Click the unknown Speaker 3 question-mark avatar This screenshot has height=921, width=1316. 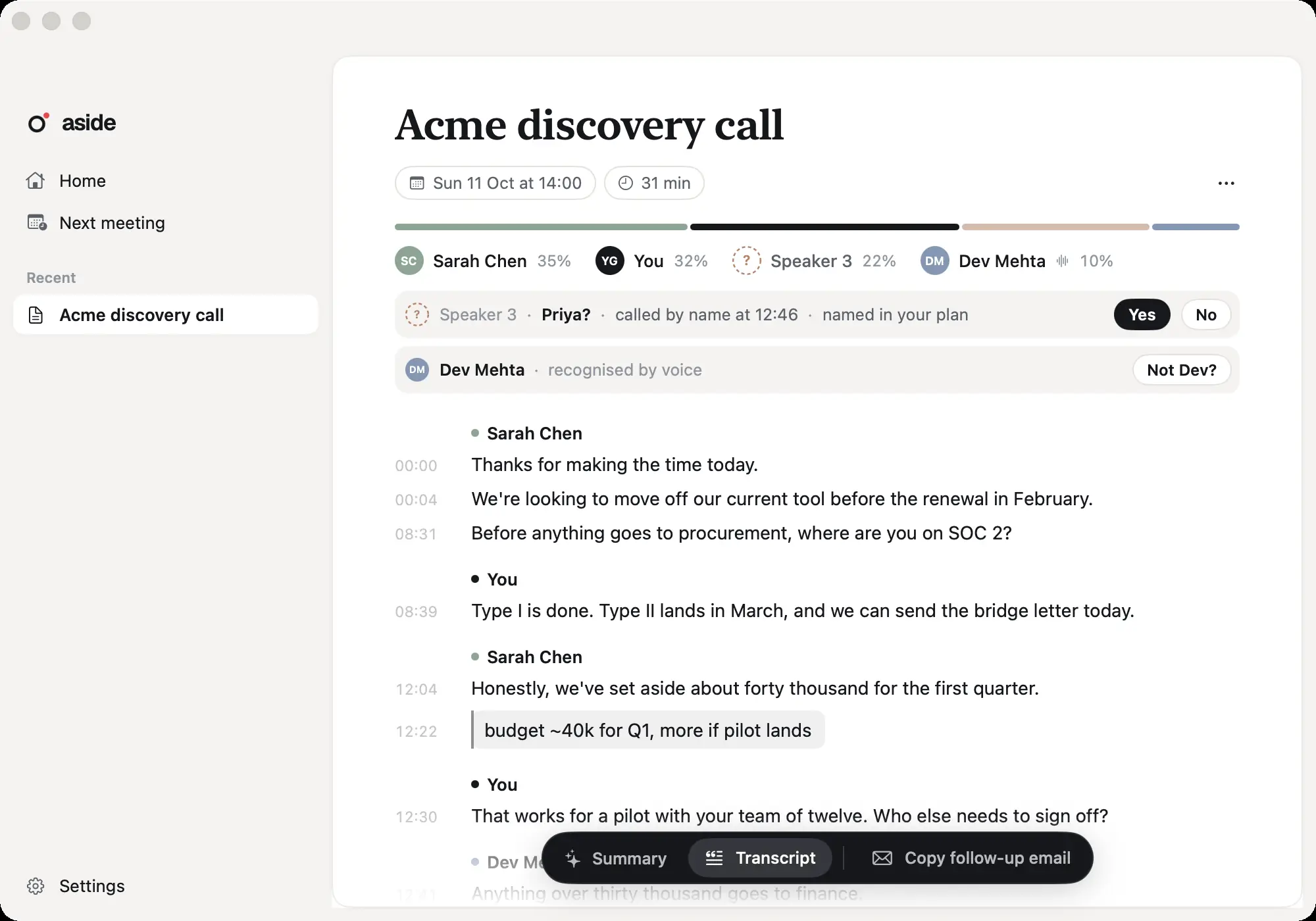[x=746, y=261]
